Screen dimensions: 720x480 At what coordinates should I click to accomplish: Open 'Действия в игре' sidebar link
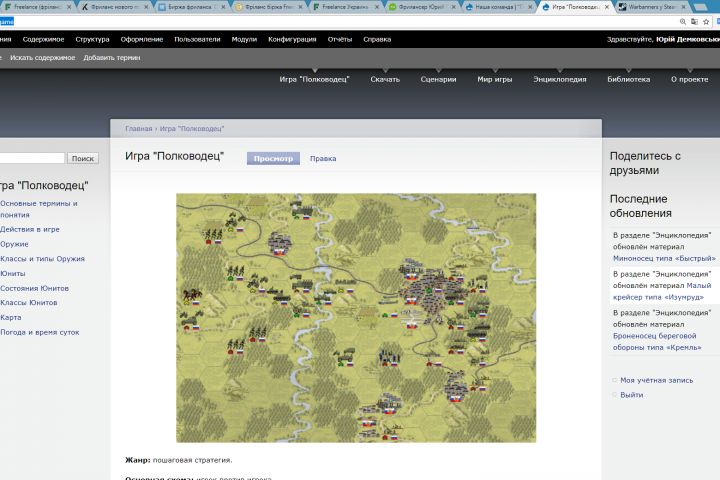pos(30,229)
